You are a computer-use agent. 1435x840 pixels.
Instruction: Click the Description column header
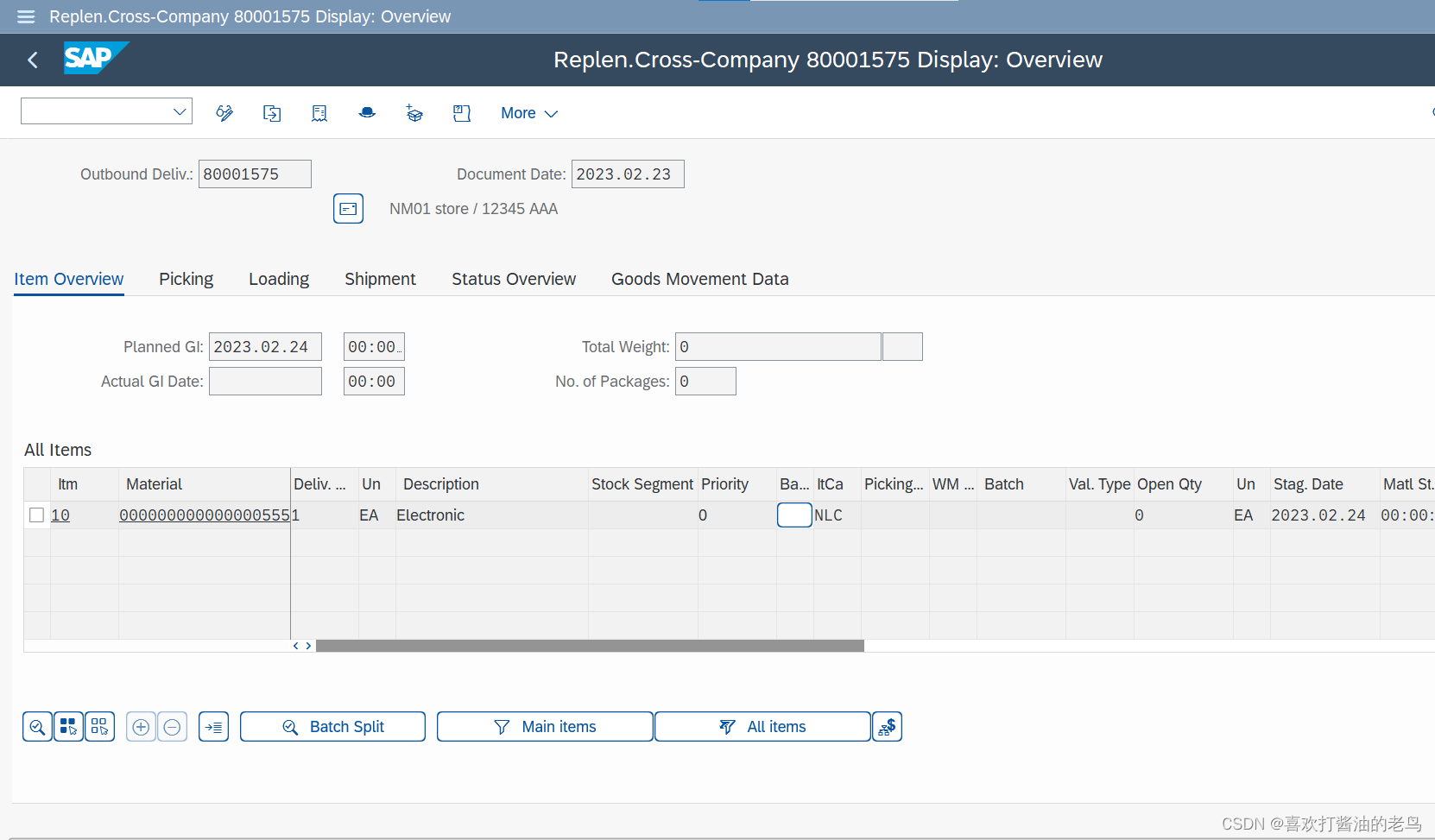(492, 484)
